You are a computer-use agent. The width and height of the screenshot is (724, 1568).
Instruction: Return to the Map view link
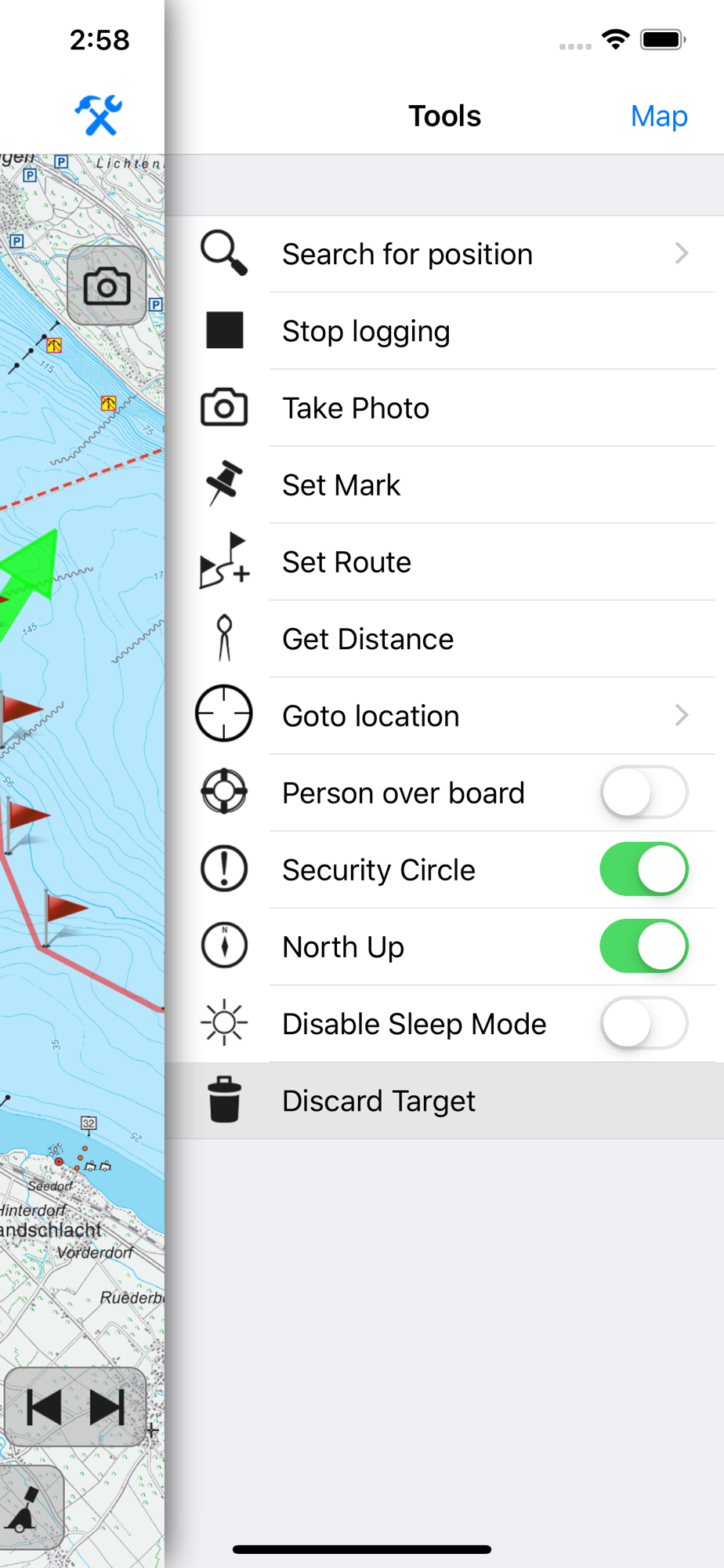pos(659,116)
